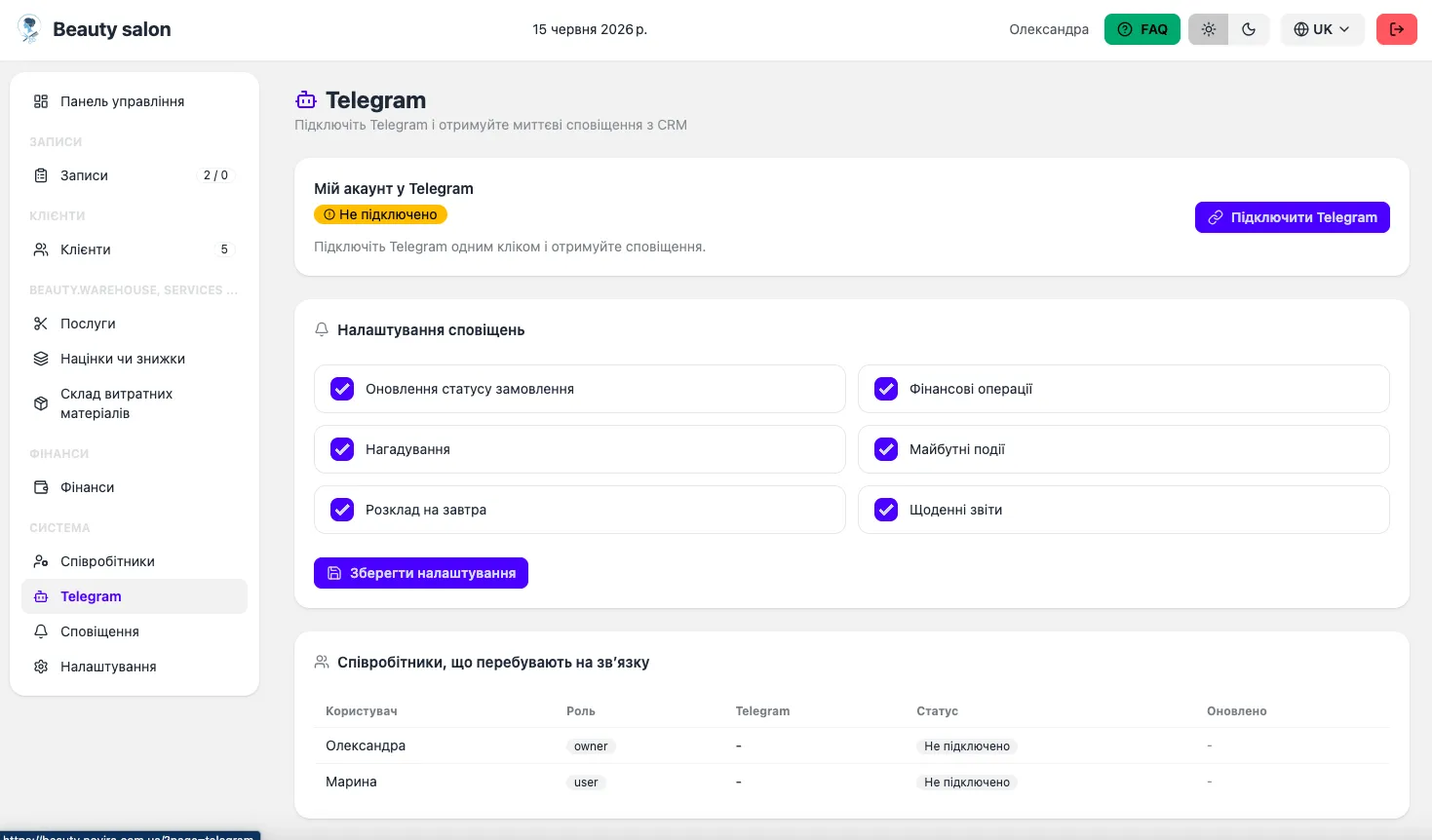Image resolution: width=1432 pixels, height=840 pixels.
Task: Toggle Щоденні звіти checkbox
Action: tap(886, 510)
